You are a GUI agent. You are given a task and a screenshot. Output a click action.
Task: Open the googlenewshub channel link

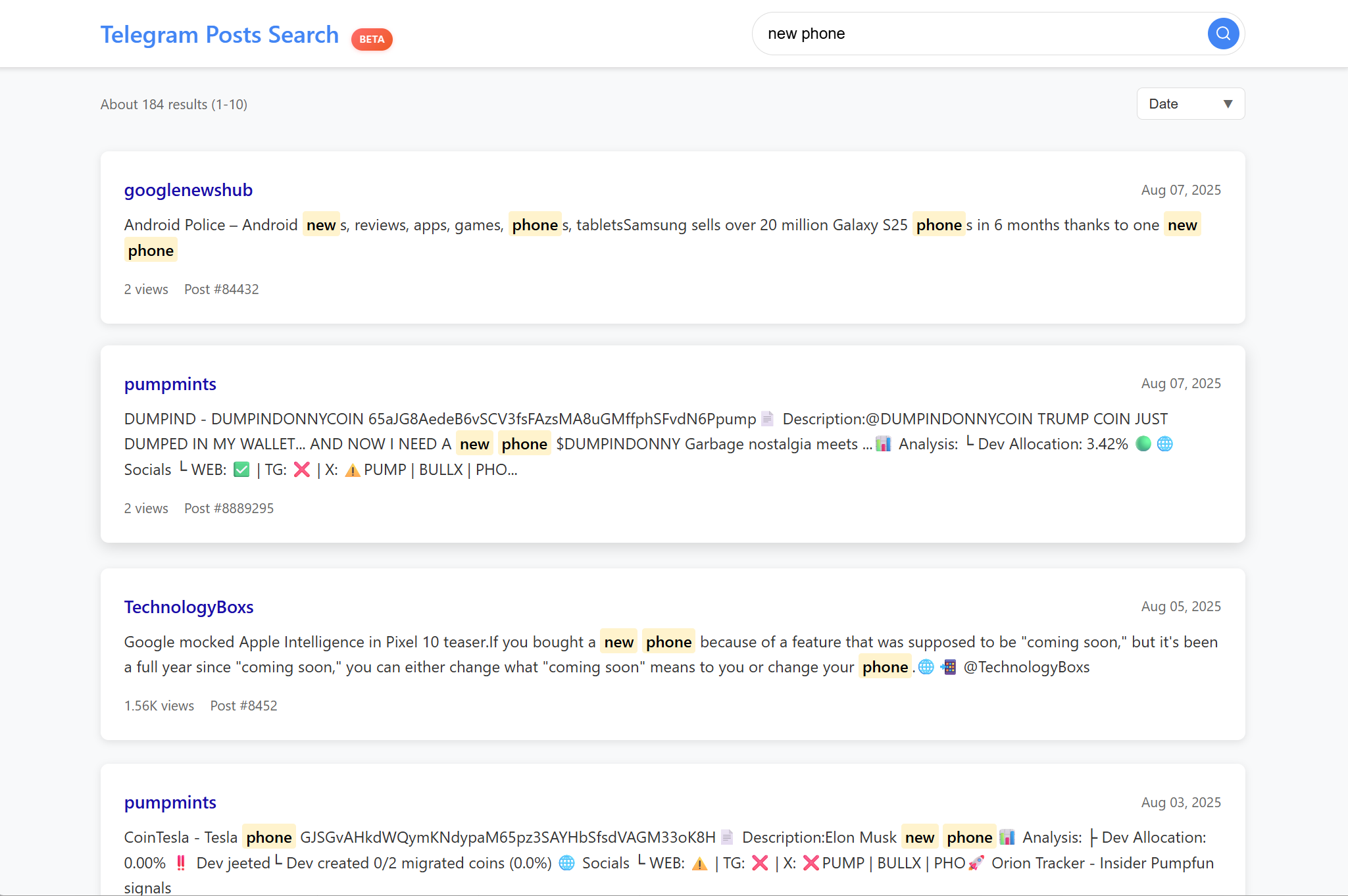tap(188, 190)
